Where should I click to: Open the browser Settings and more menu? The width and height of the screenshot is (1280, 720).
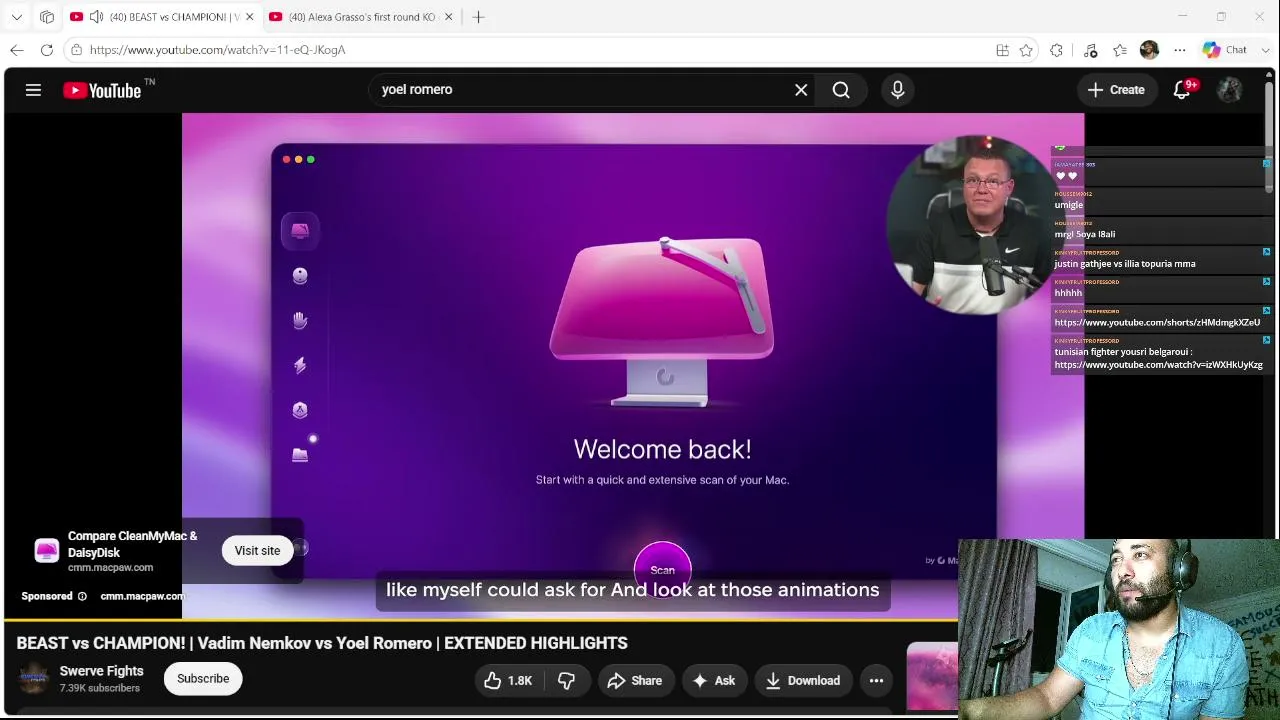coord(1180,50)
